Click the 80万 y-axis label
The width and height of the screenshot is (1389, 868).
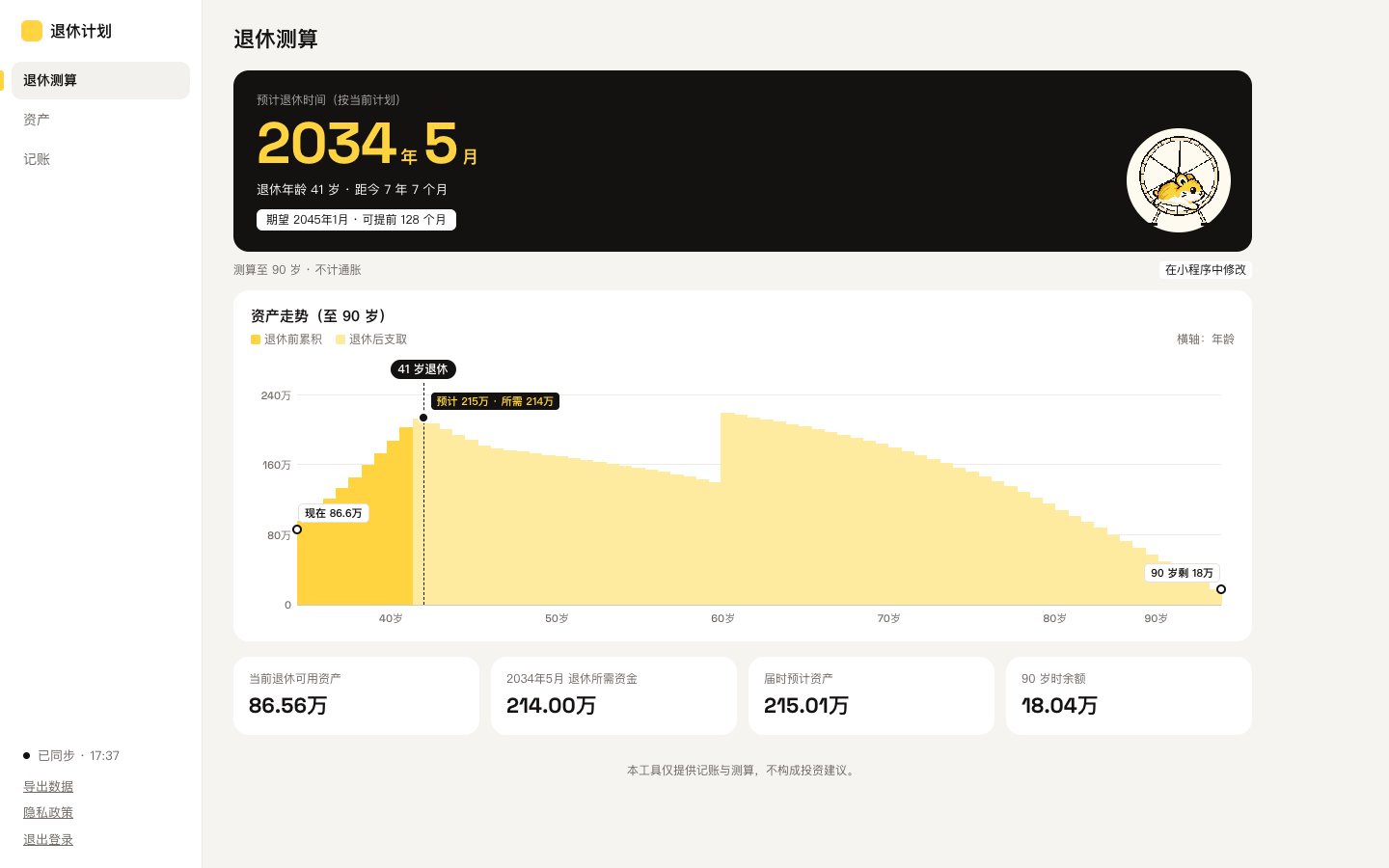tap(279, 535)
